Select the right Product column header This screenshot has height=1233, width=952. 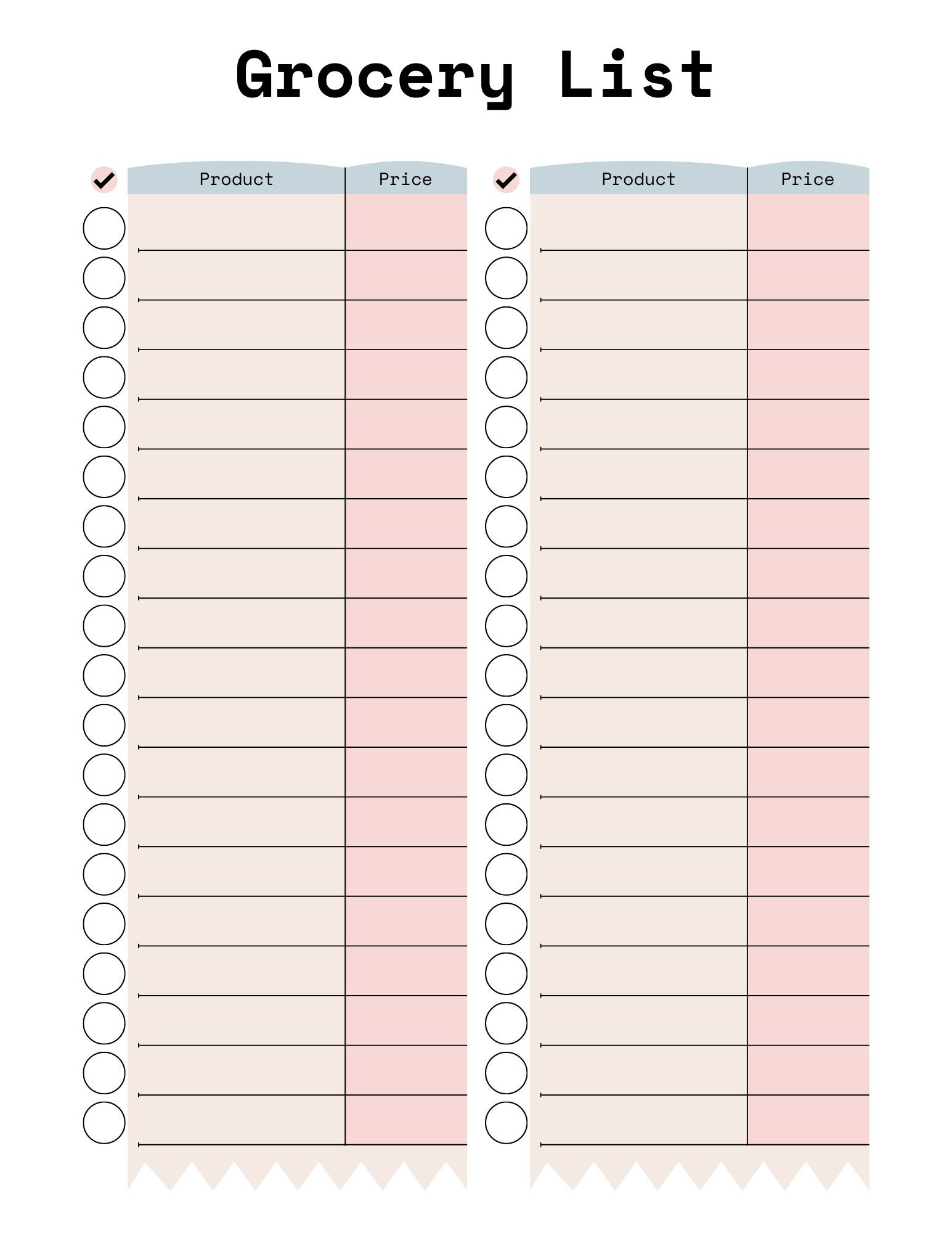coord(638,179)
